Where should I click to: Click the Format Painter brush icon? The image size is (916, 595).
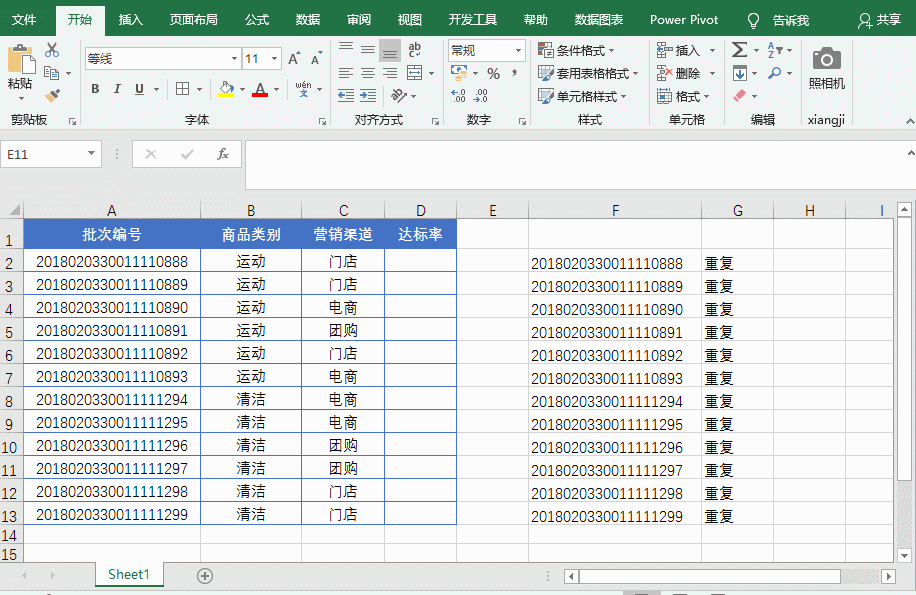pyautogui.click(x=52, y=96)
